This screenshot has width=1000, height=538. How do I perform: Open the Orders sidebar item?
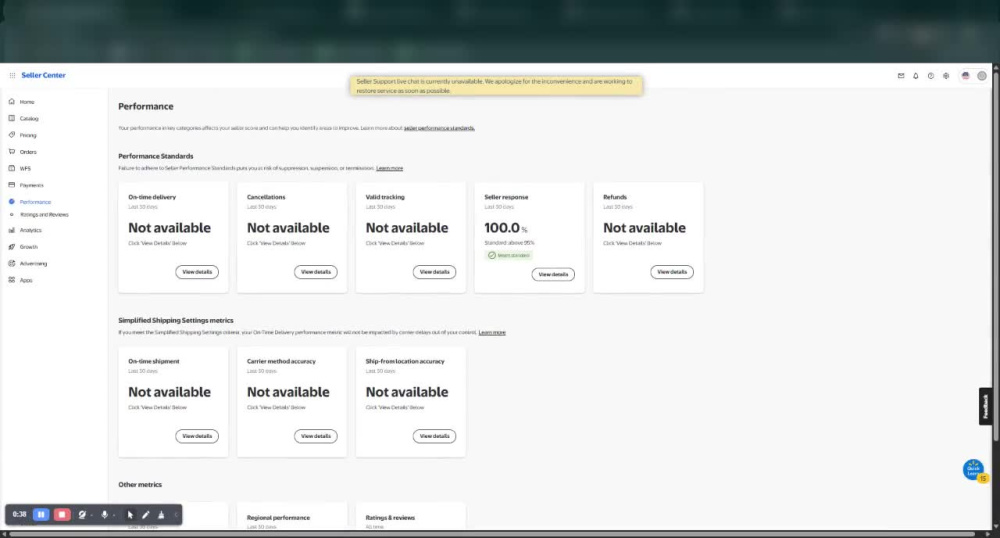[28, 152]
